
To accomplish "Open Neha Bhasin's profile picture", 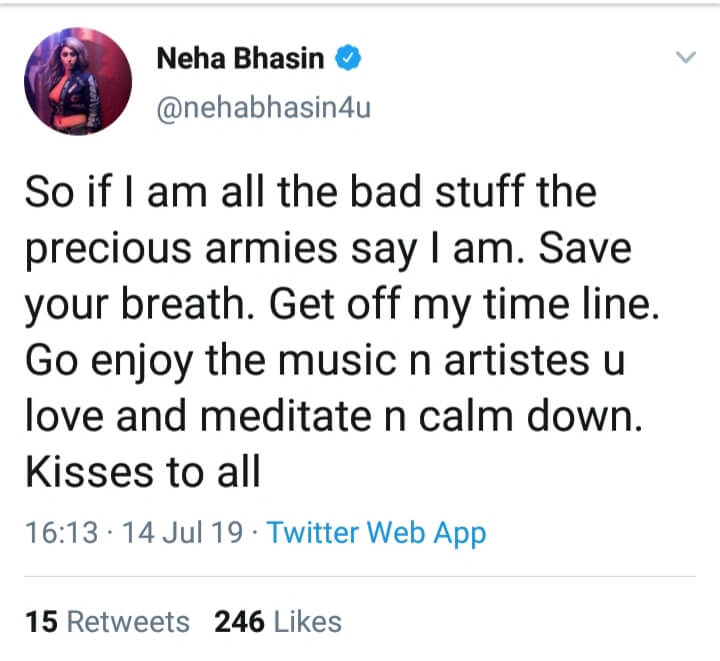I will point(78,82).
